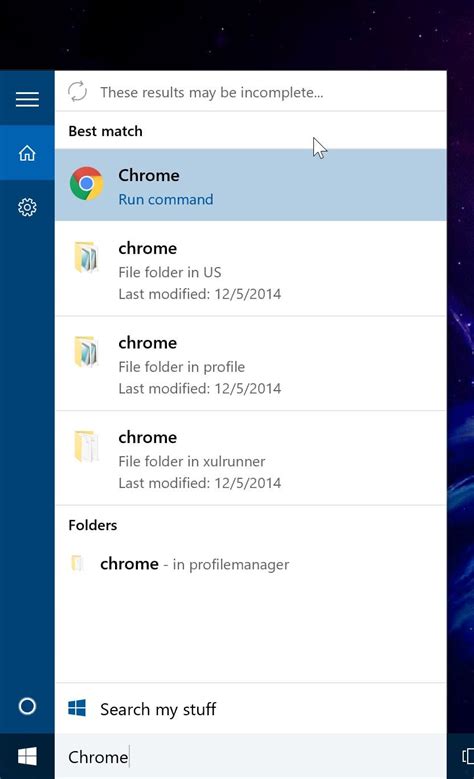This screenshot has height=779, width=474.
Task: Click the Cortana circle icon
Action: 27,706
